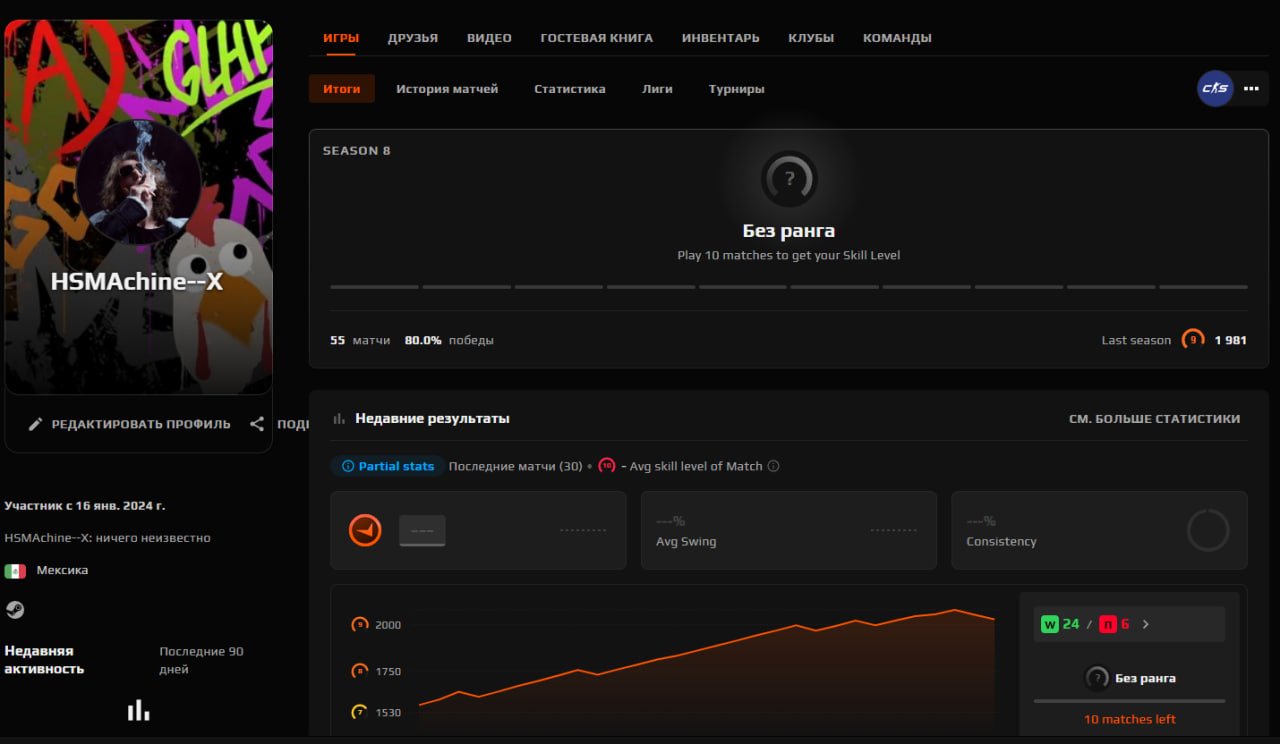Switch to the ДРУЗЬЯ tab
Viewport: 1280px width, 744px height.
pos(413,38)
